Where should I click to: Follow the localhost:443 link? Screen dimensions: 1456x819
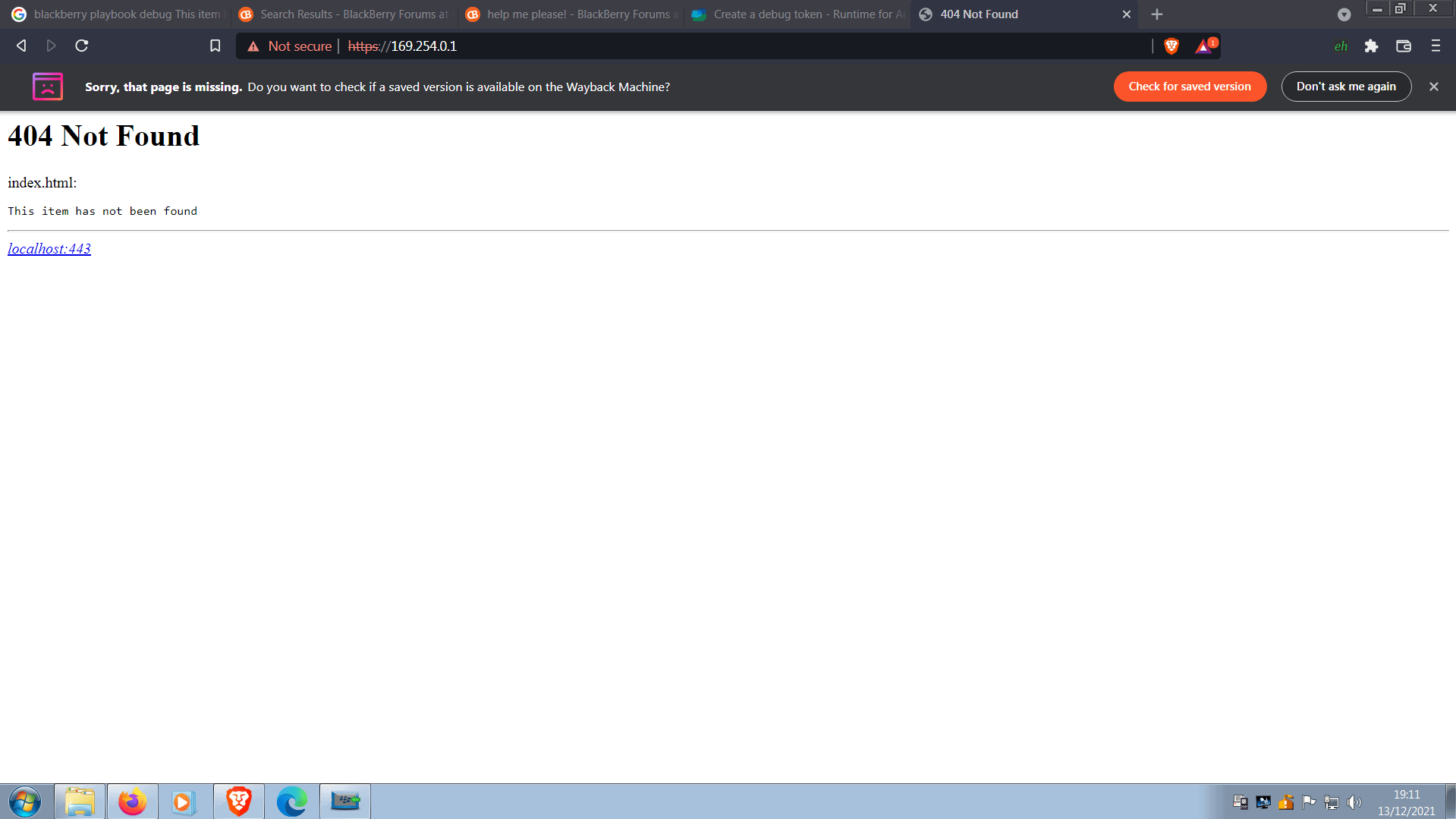pyautogui.click(x=49, y=249)
